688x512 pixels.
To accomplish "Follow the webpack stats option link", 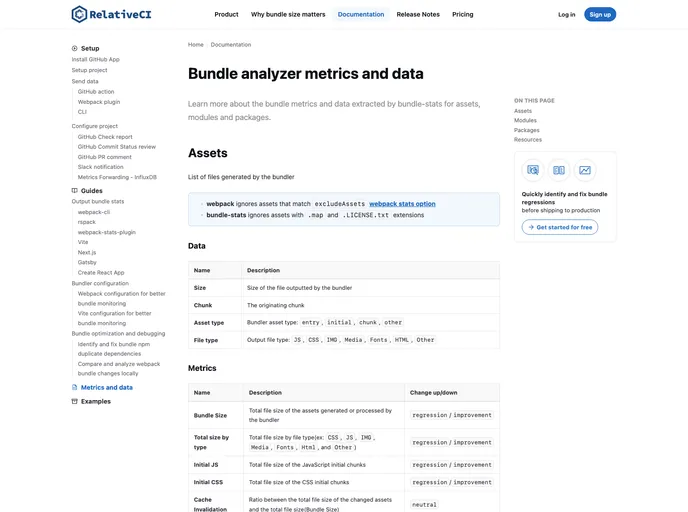I will tap(402, 204).
